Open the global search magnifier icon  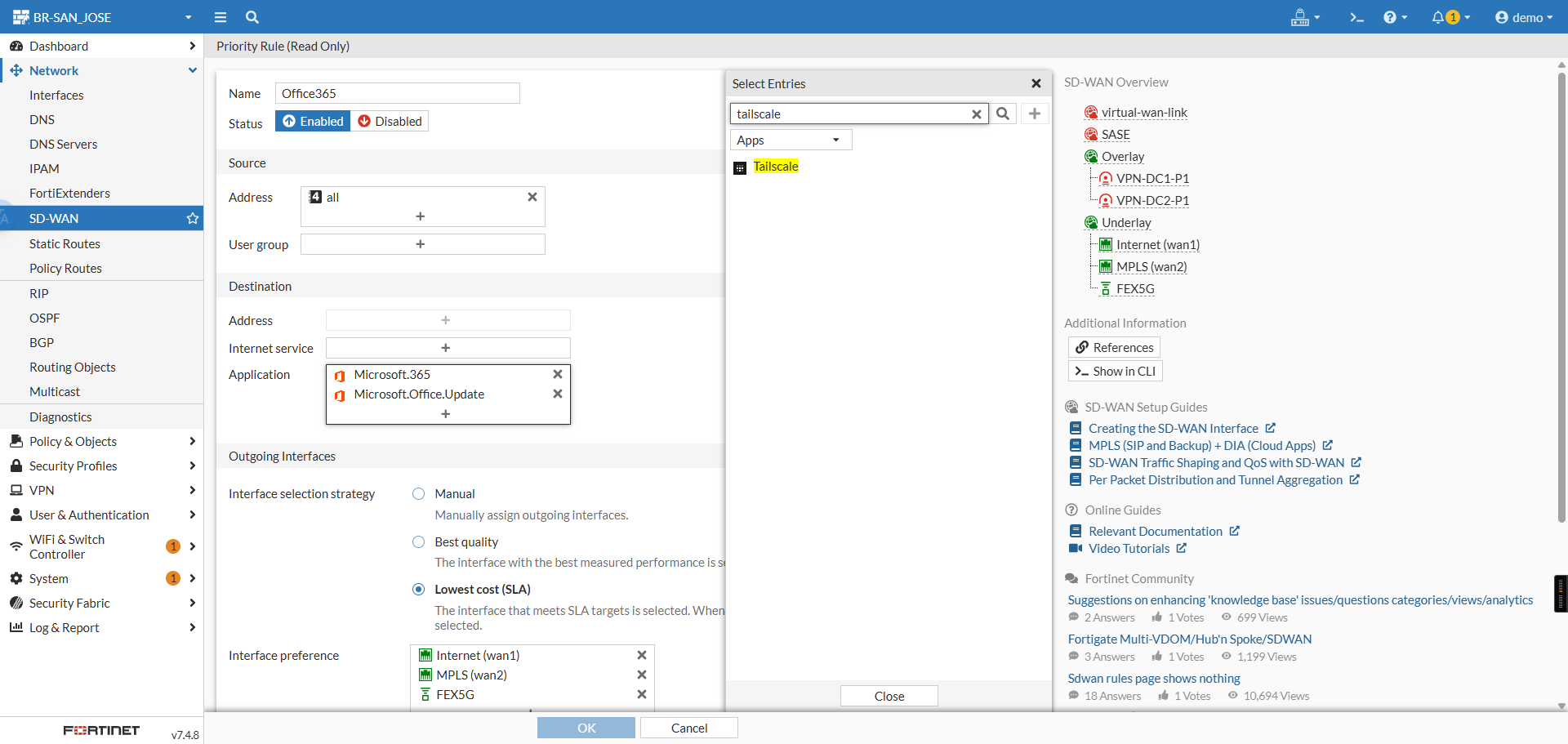(x=252, y=17)
